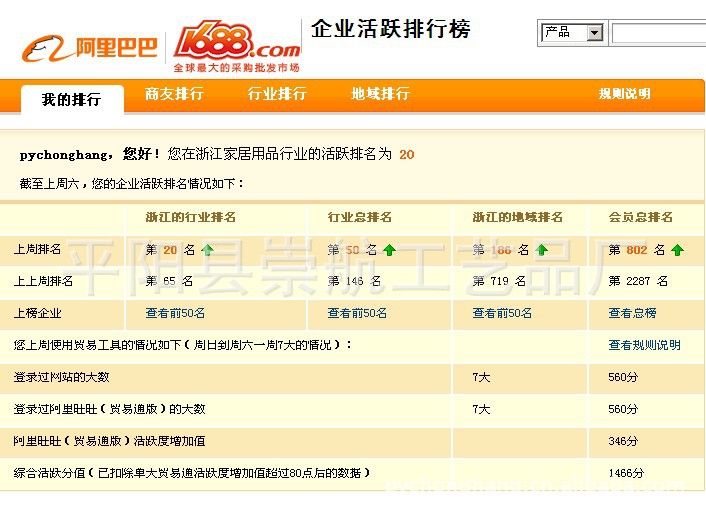The height and width of the screenshot is (513, 706).
Task: Open the 查看规则说明 link
Action: click(644, 345)
